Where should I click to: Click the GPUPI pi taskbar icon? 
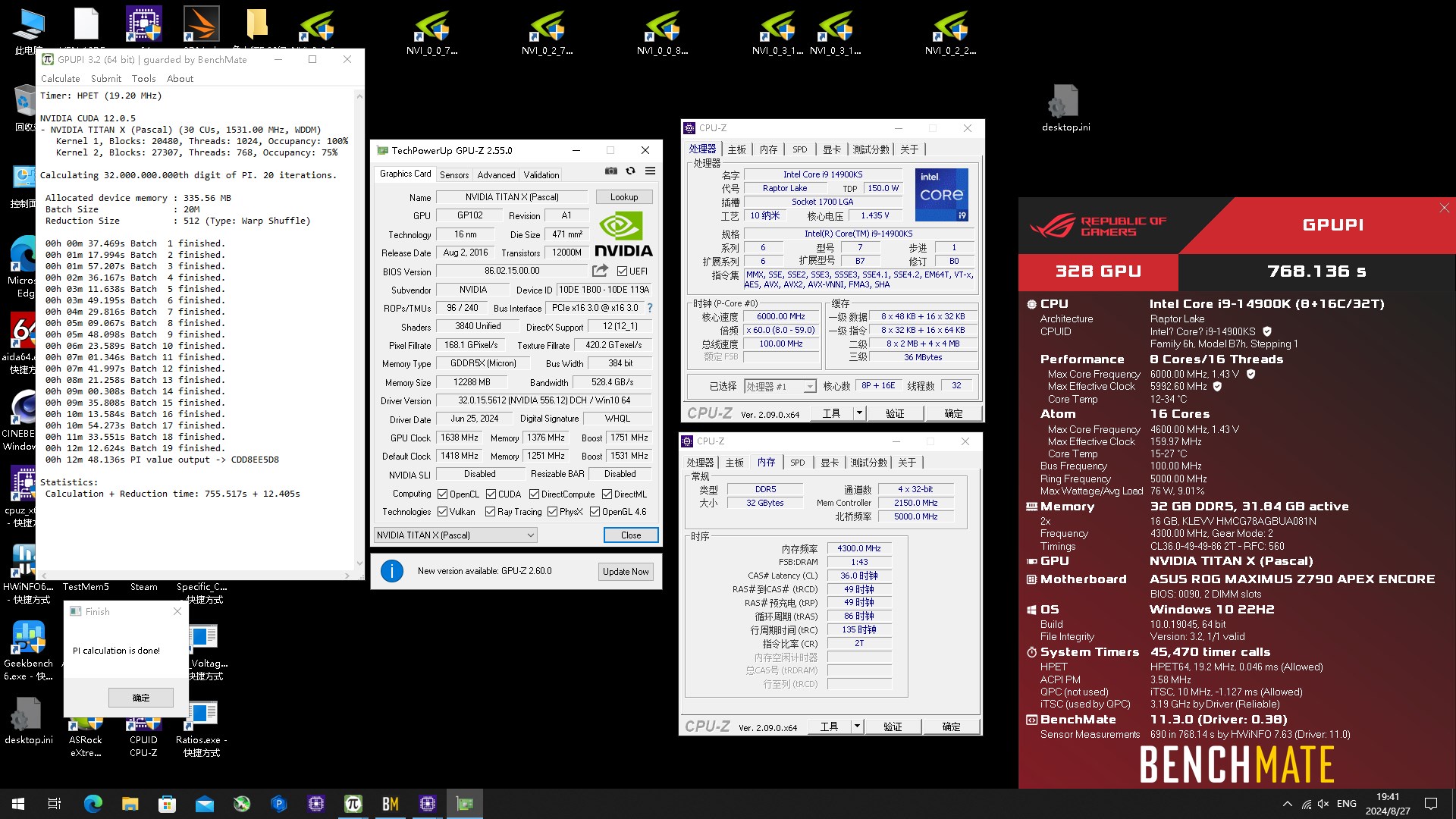[x=353, y=804]
